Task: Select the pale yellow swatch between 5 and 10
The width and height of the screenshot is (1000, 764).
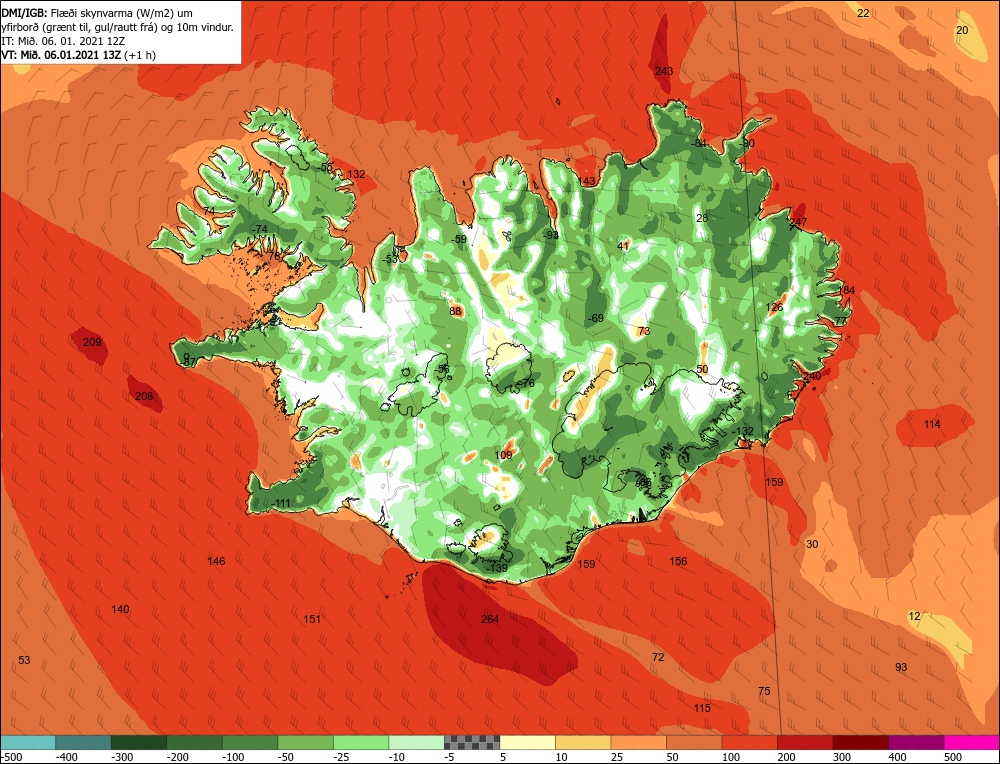Action: click(528, 742)
